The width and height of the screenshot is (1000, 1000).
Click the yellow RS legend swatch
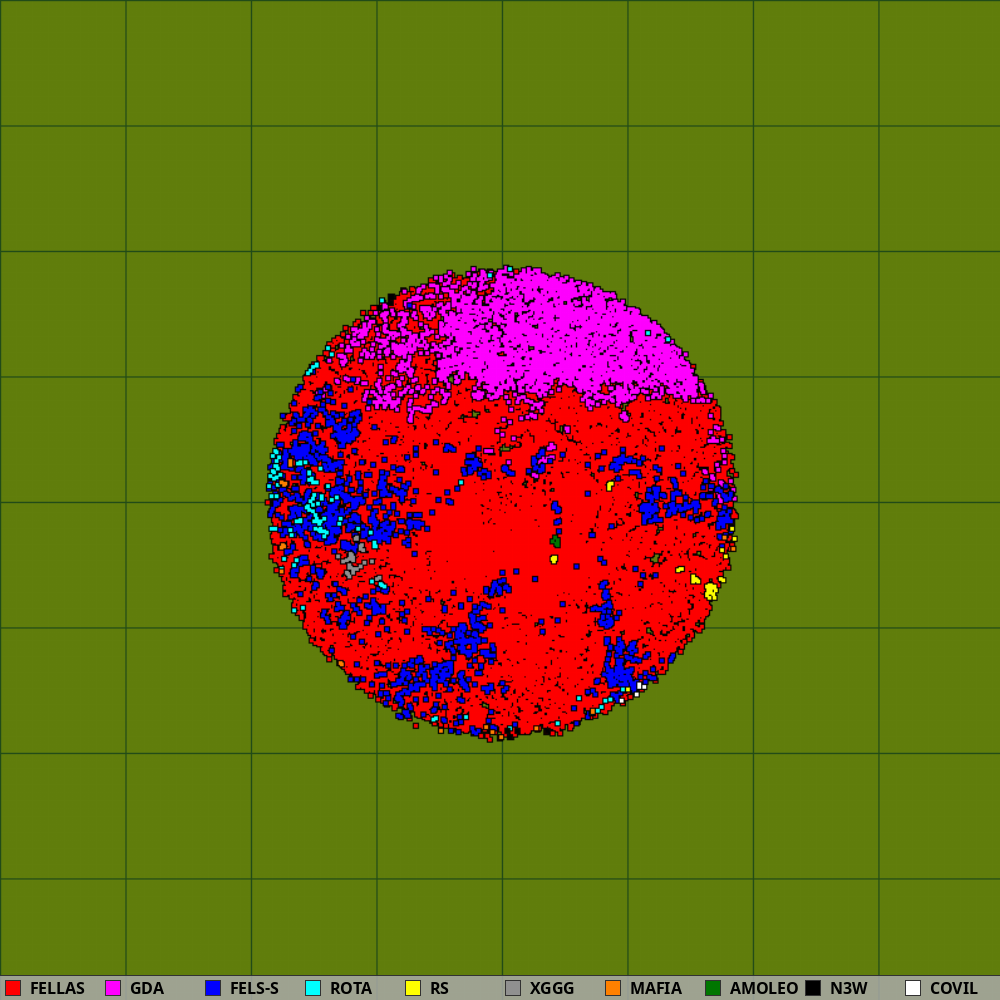[x=413, y=988]
